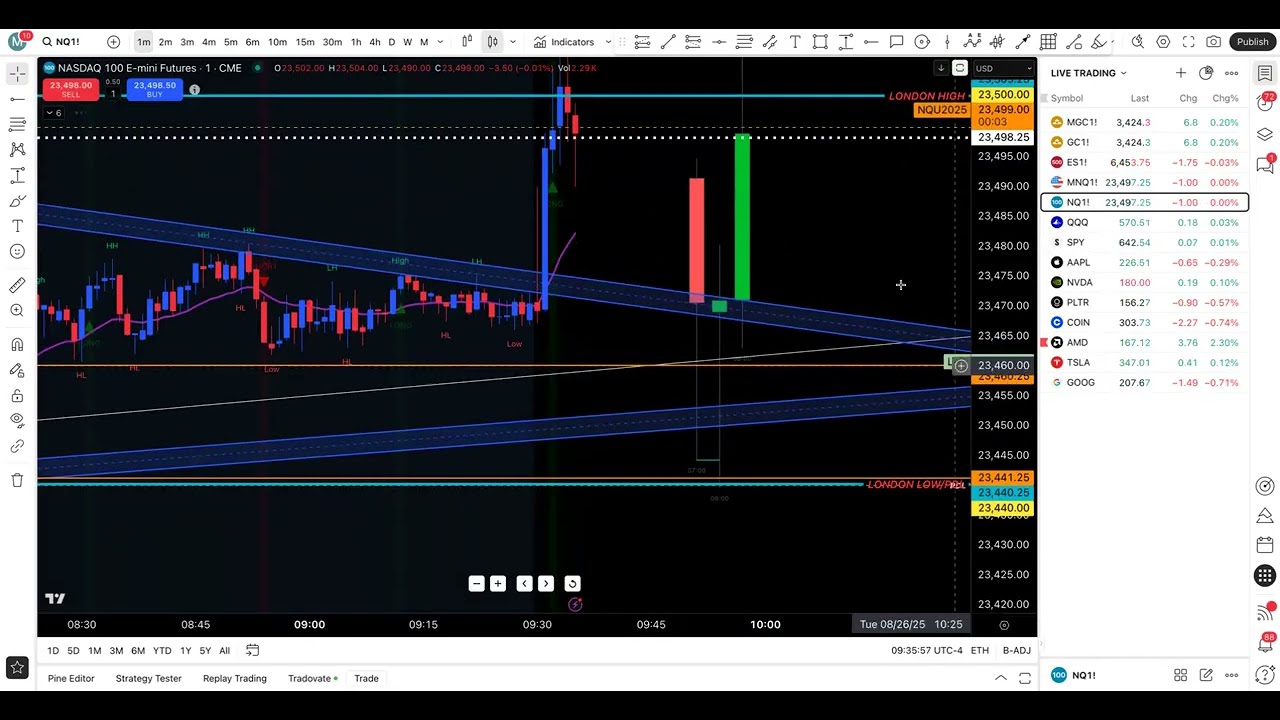
Task: Open the text tool in left toolbar
Action: click(x=17, y=226)
